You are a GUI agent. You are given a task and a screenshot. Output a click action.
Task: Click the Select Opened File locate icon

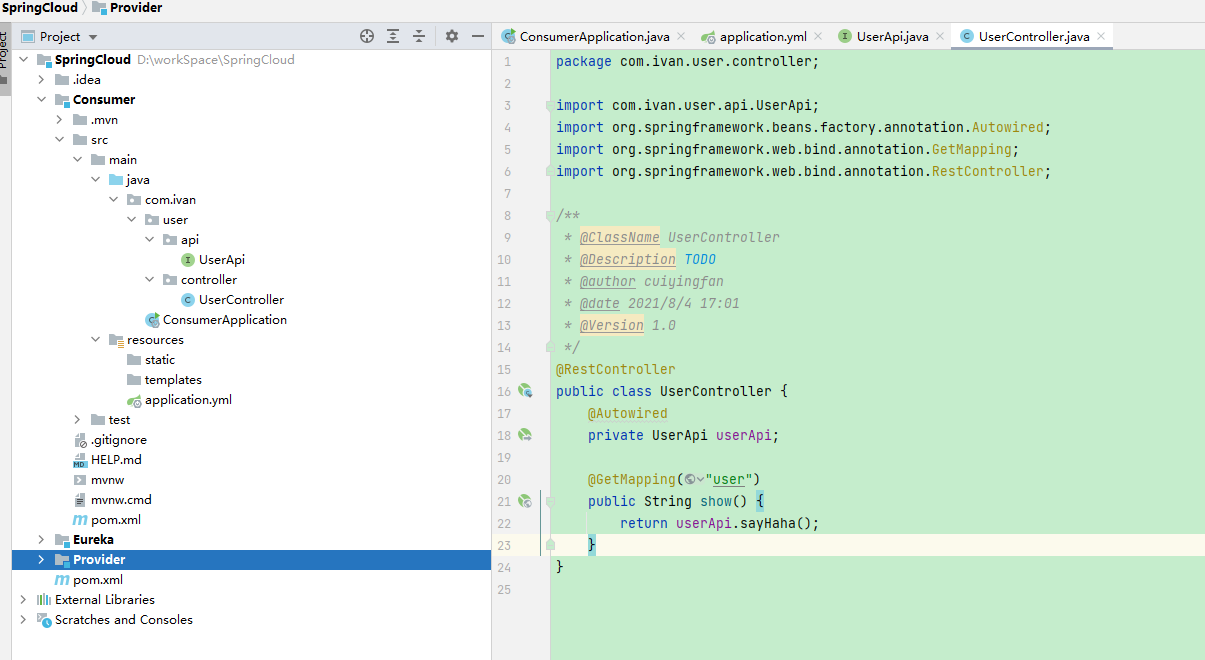[366, 36]
